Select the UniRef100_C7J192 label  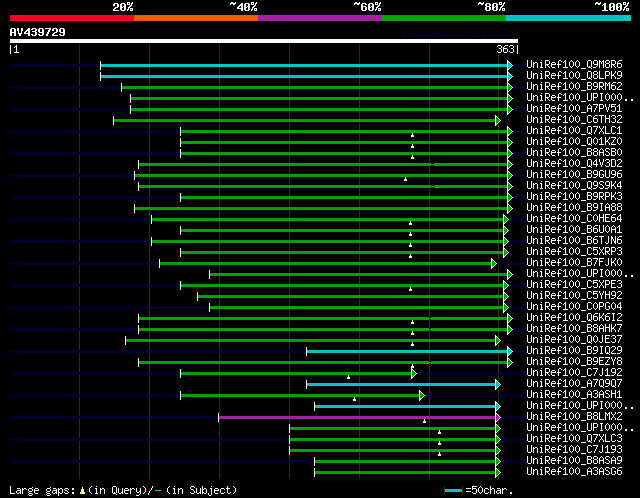pyautogui.click(x=574, y=372)
